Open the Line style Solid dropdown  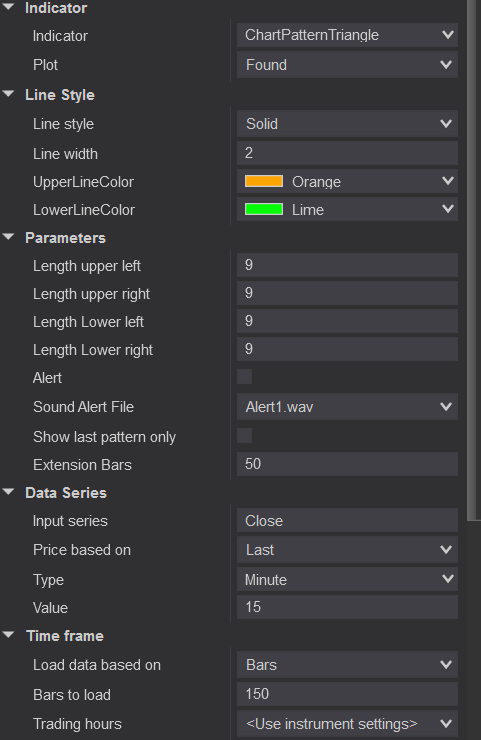pyautogui.click(x=347, y=124)
